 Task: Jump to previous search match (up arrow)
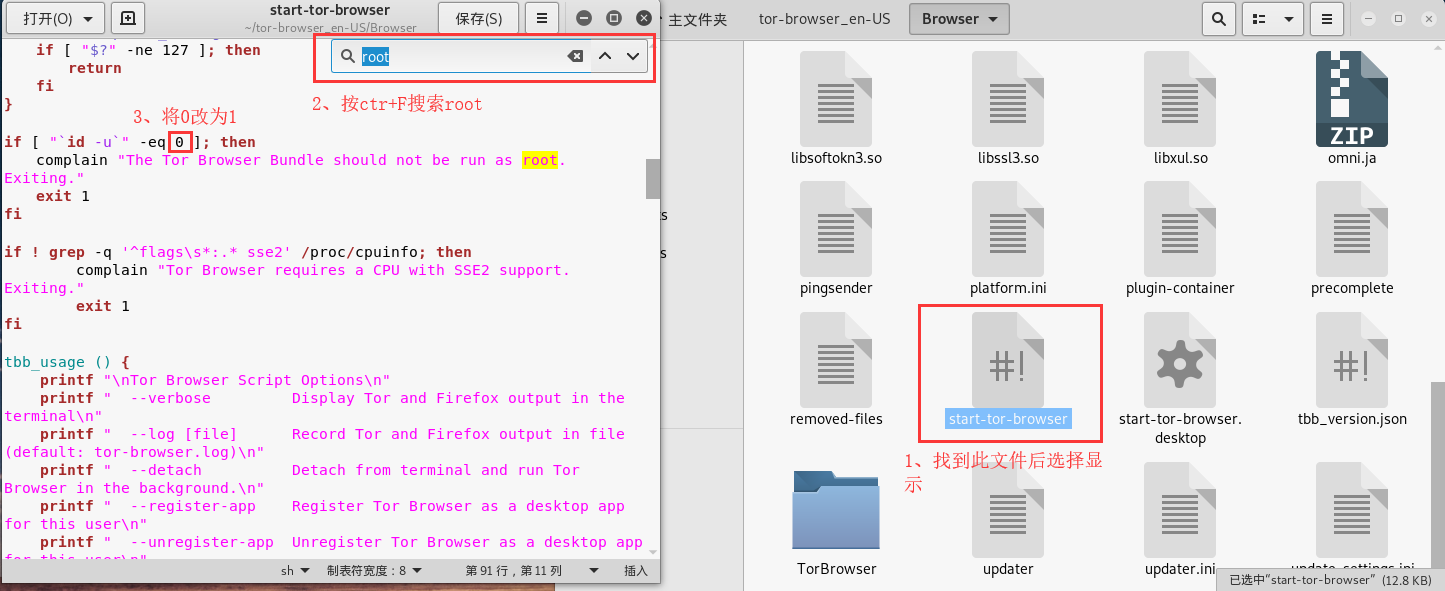(604, 57)
